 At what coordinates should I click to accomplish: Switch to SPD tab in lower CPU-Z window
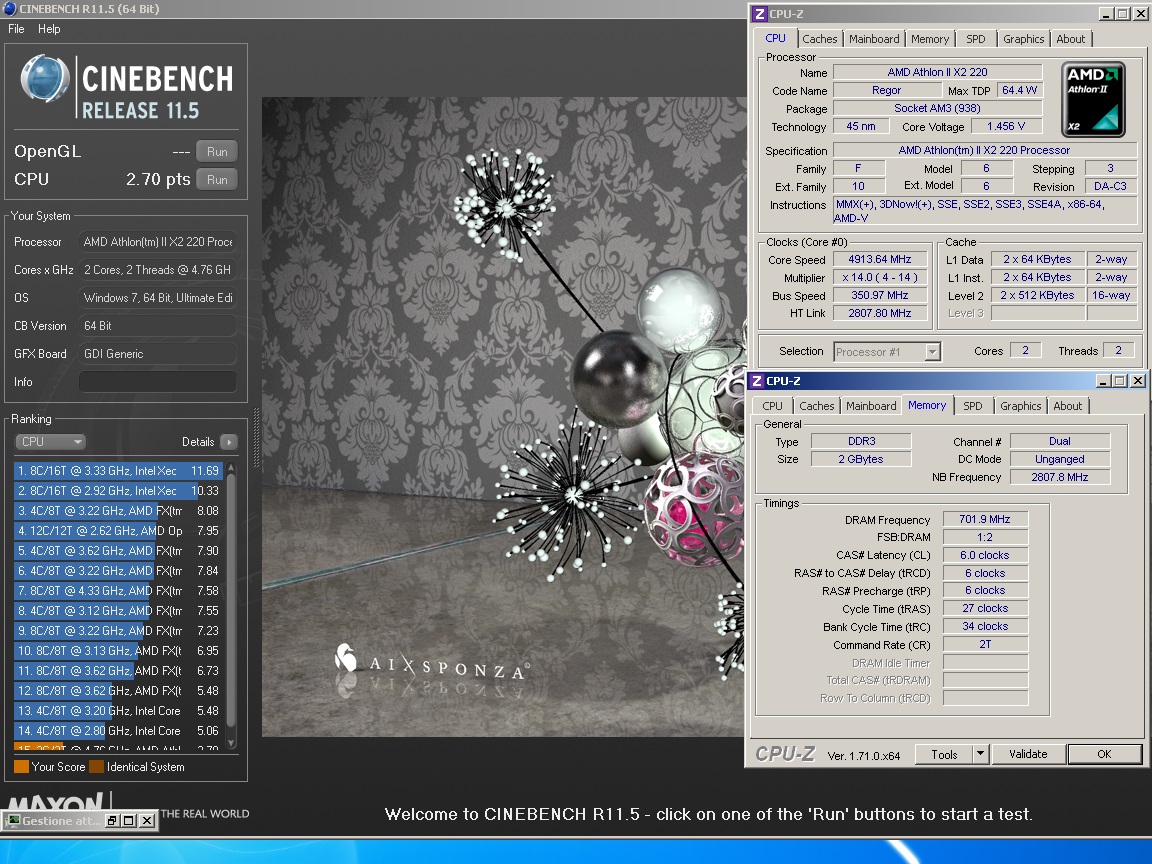pyautogui.click(x=973, y=406)
